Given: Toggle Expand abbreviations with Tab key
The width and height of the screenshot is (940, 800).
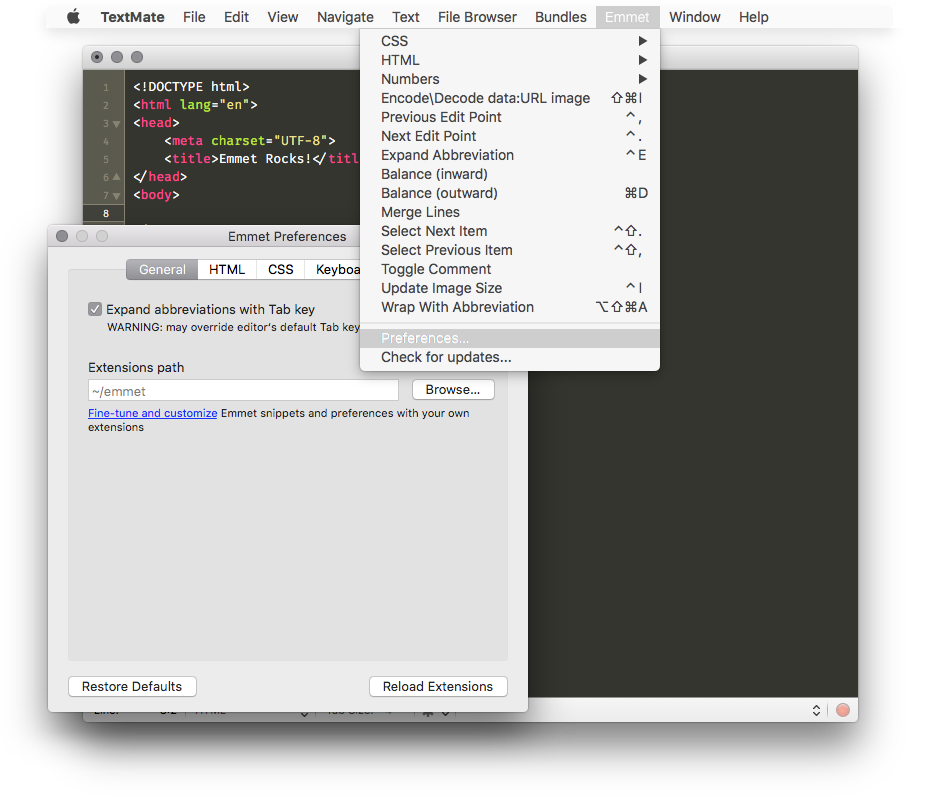Looking at the screenshot, I should [x=95, y=309].
